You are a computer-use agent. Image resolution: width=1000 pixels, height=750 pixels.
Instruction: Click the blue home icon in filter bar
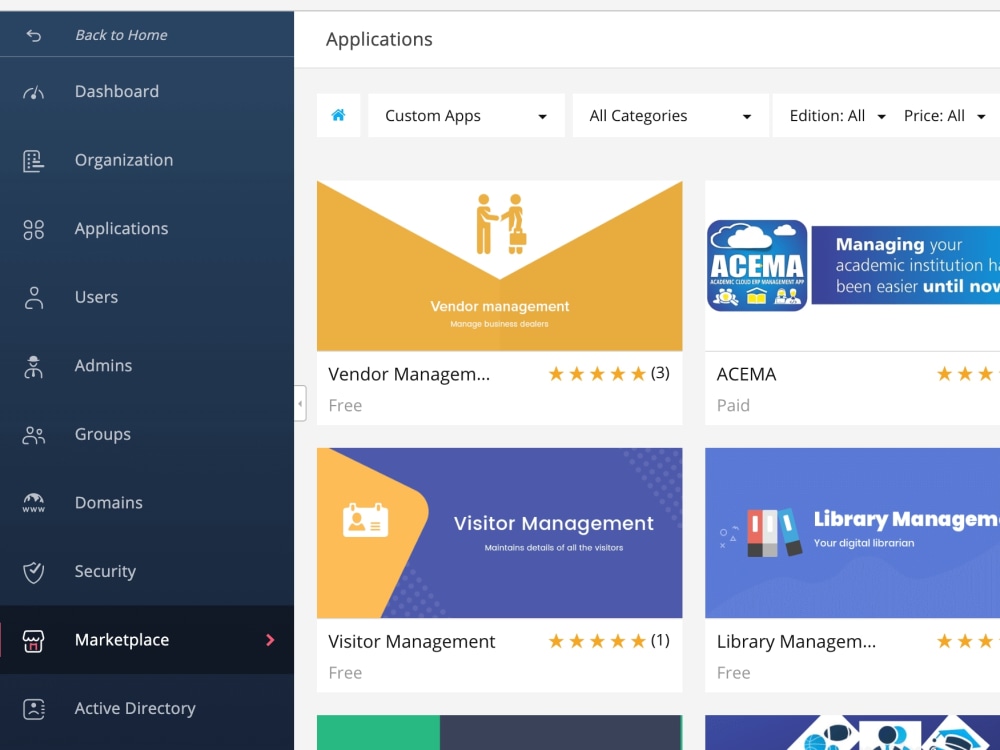[x=339, y=115]
